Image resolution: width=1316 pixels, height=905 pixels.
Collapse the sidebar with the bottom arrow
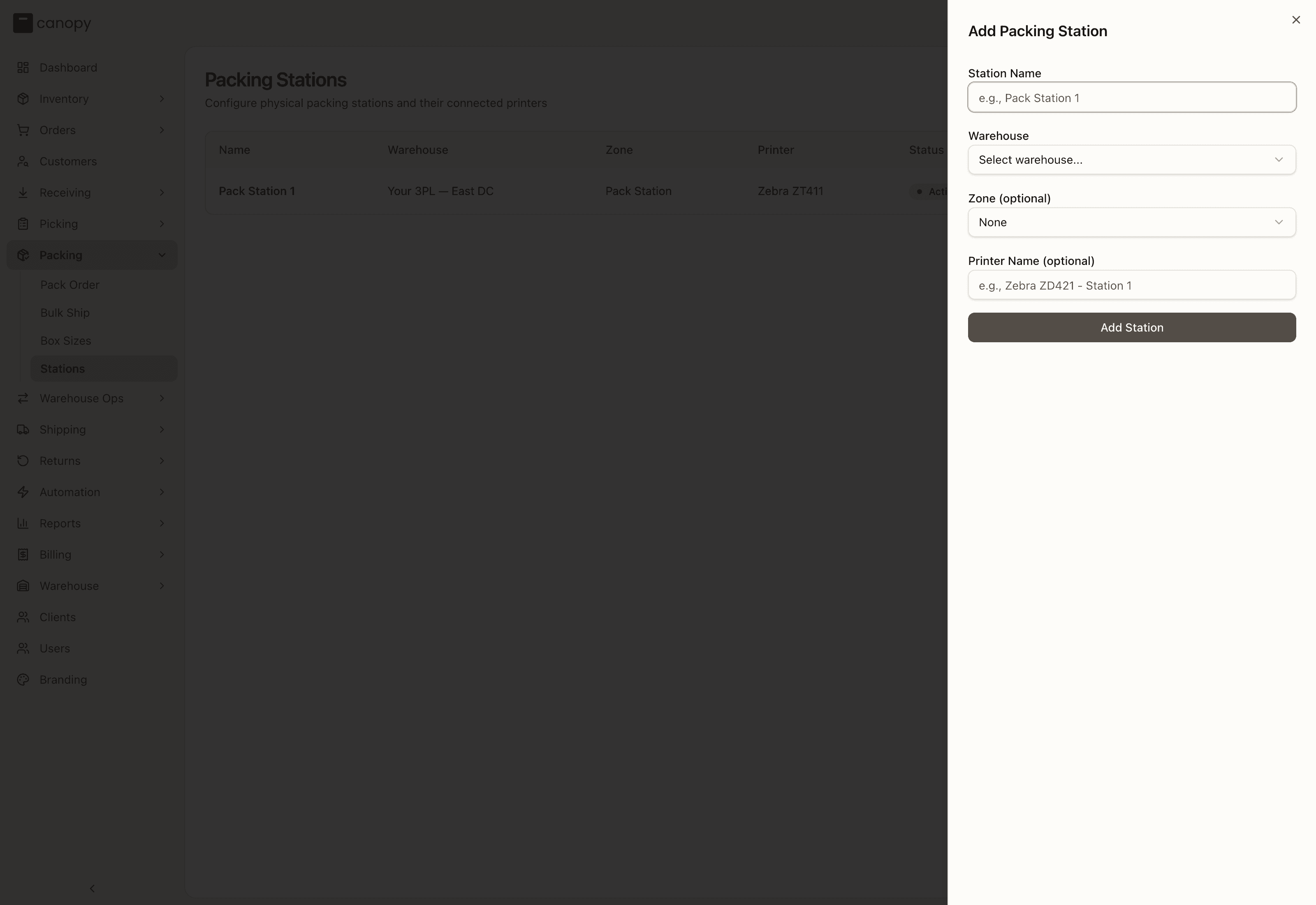93,889
